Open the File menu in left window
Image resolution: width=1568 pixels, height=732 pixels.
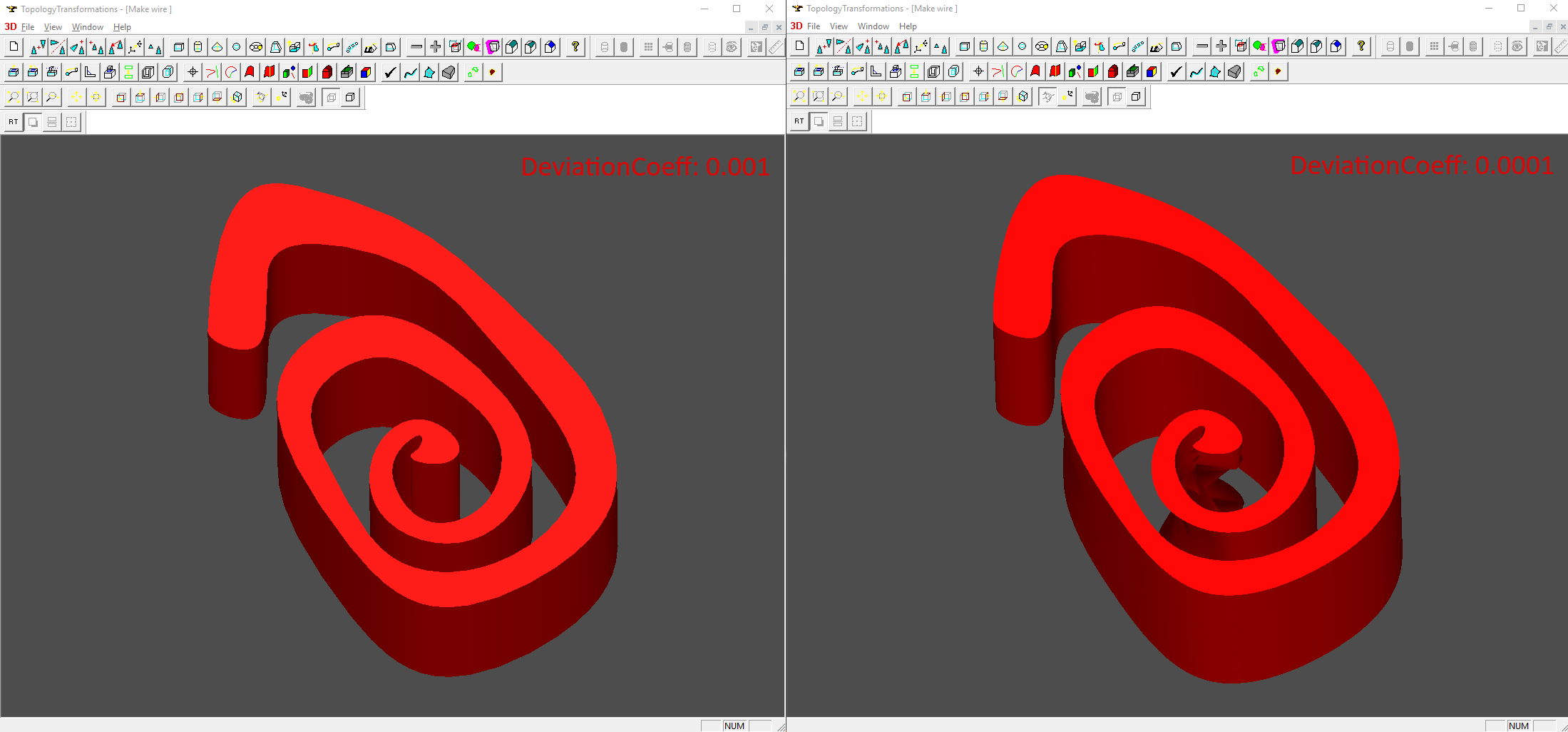coord(28,27)
